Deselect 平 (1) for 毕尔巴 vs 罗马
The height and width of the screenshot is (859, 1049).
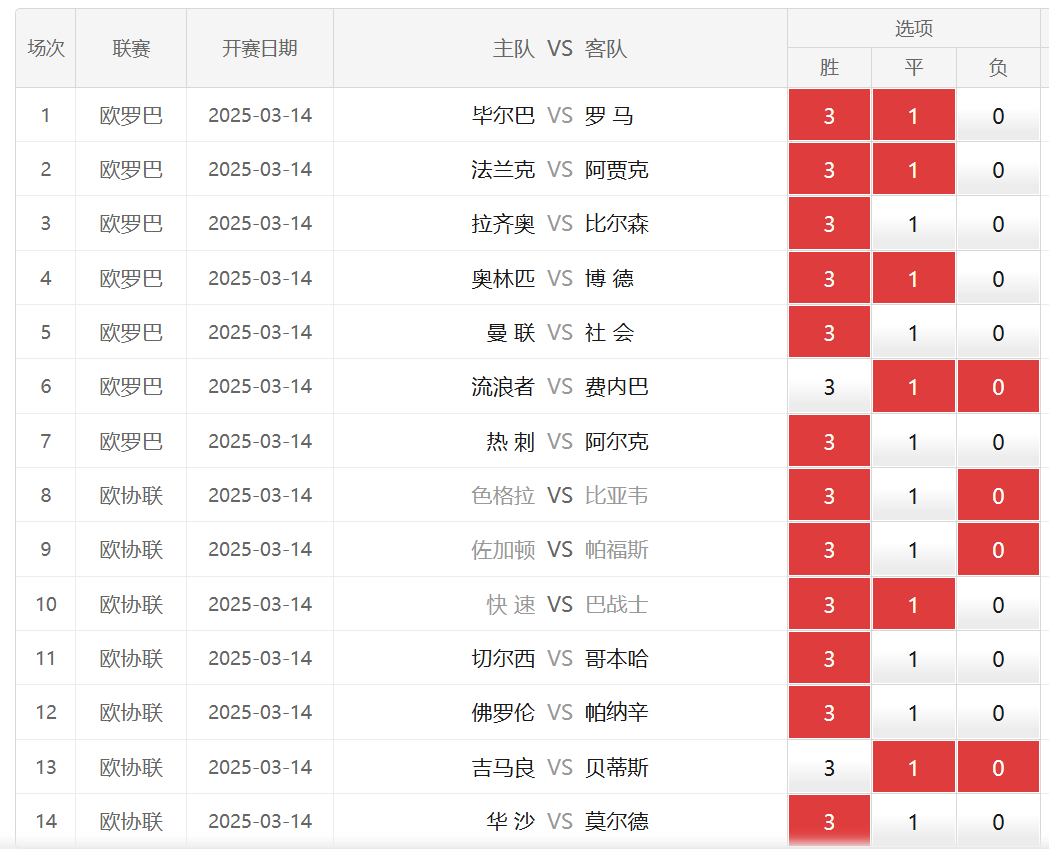tap(913, 115)
